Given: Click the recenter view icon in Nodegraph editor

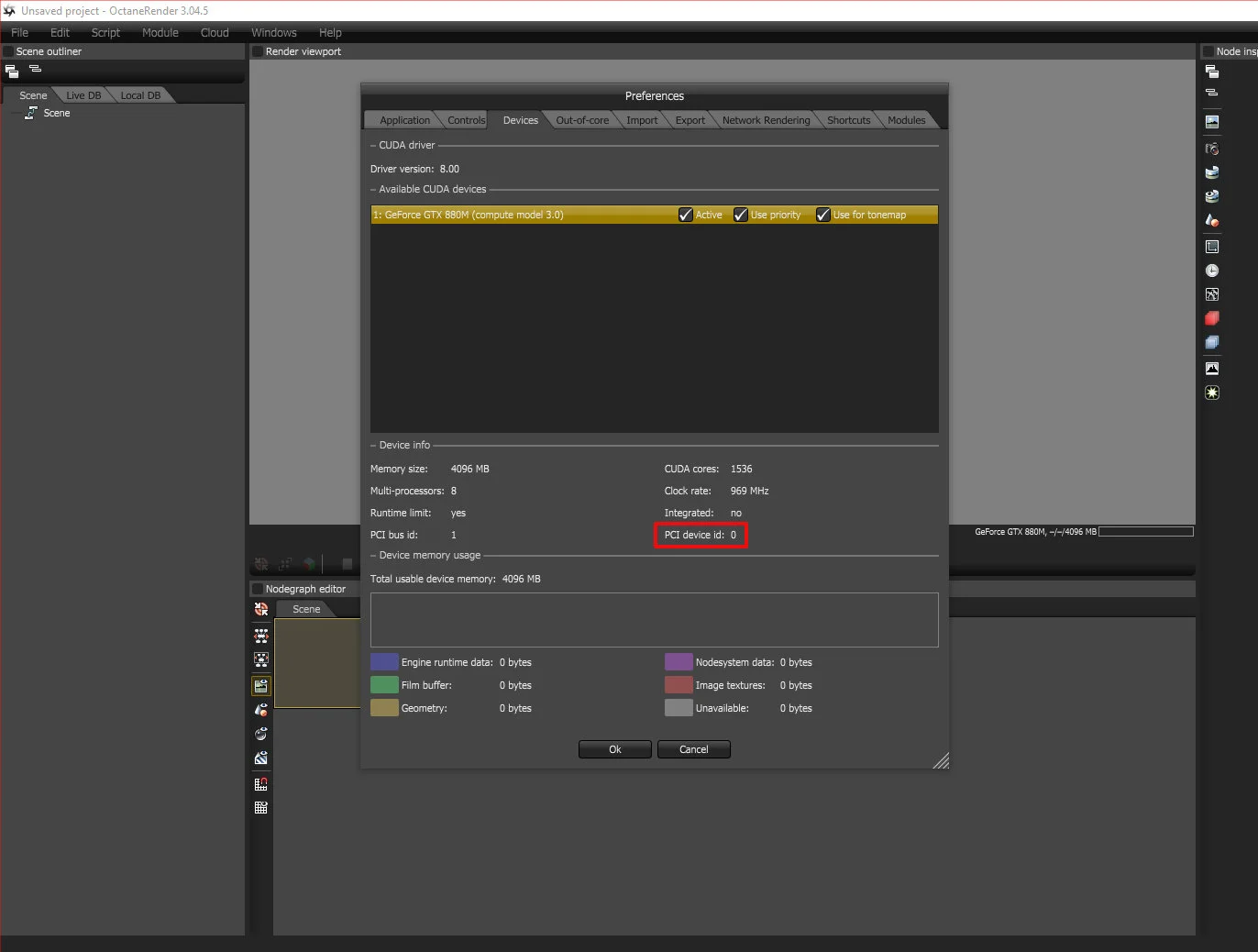Looking at the screenshot, I should point(261,609).
